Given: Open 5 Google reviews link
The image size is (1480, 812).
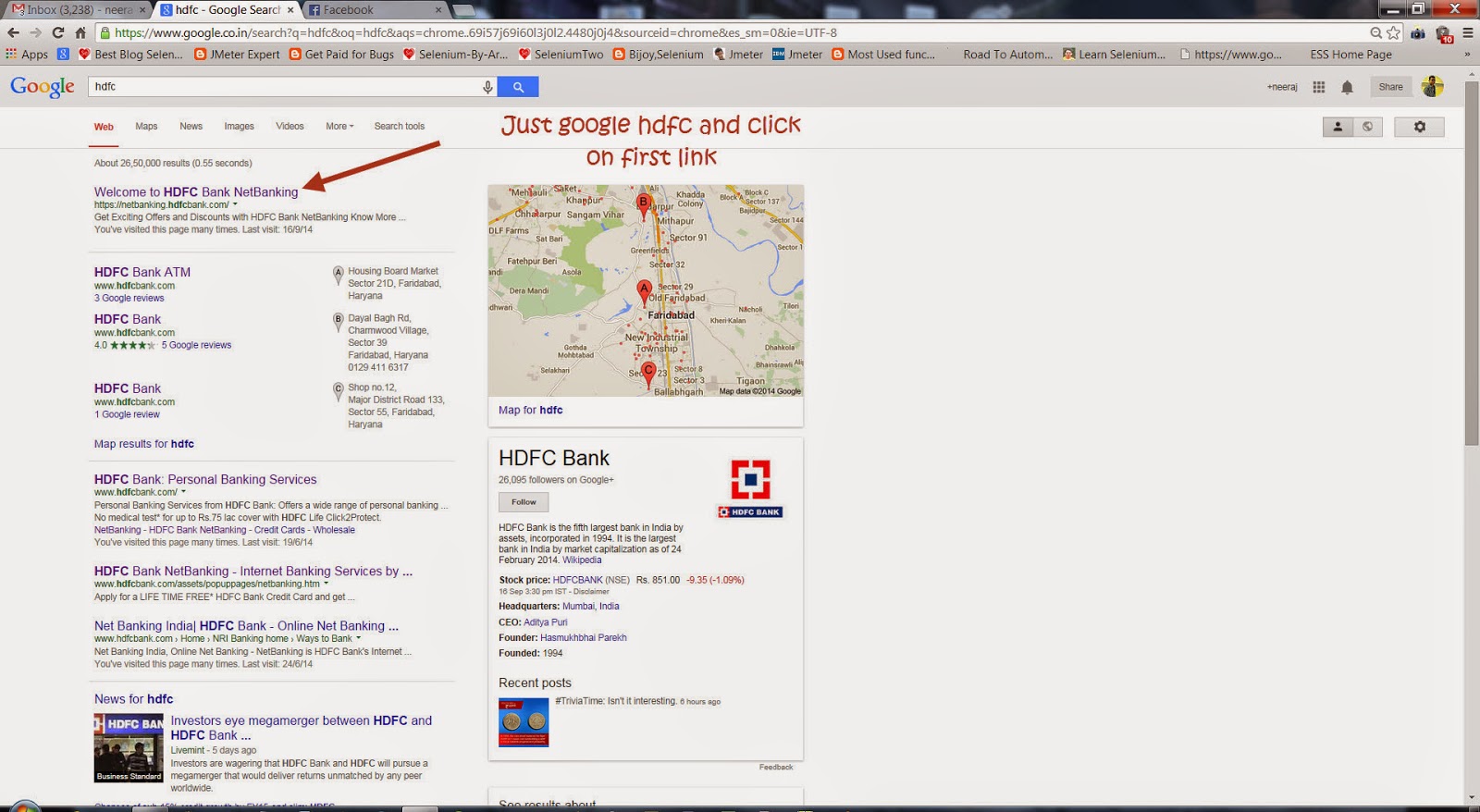Looking at the screenshot, I should tap(196, 345).
